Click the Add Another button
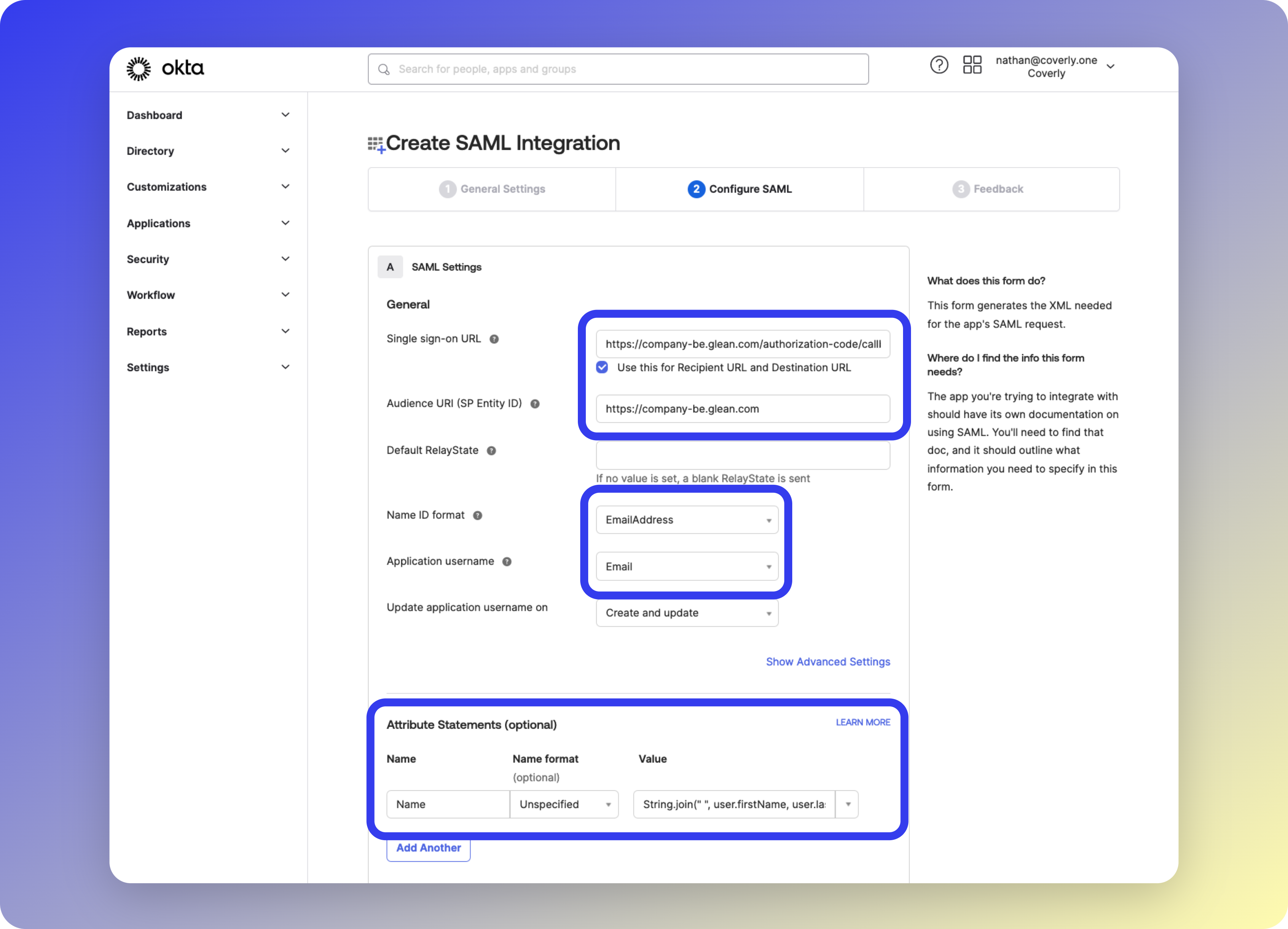This screenshot has width=1288, height=929. 428,848
